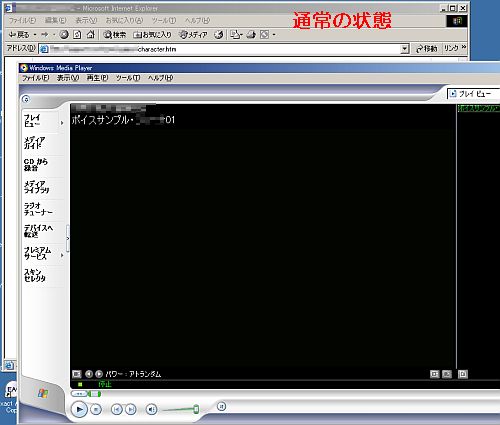
Task: Expand the リンク links bar chevron
Action: tap(464, 48)
